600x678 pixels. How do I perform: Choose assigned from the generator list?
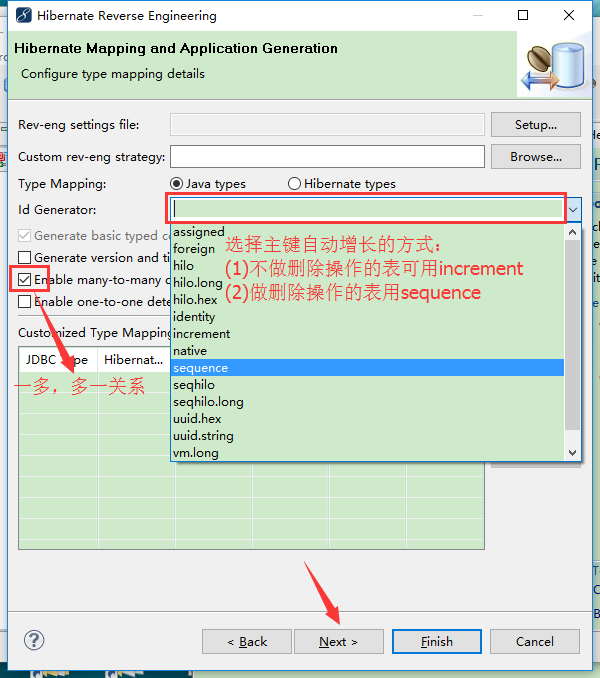367,232
